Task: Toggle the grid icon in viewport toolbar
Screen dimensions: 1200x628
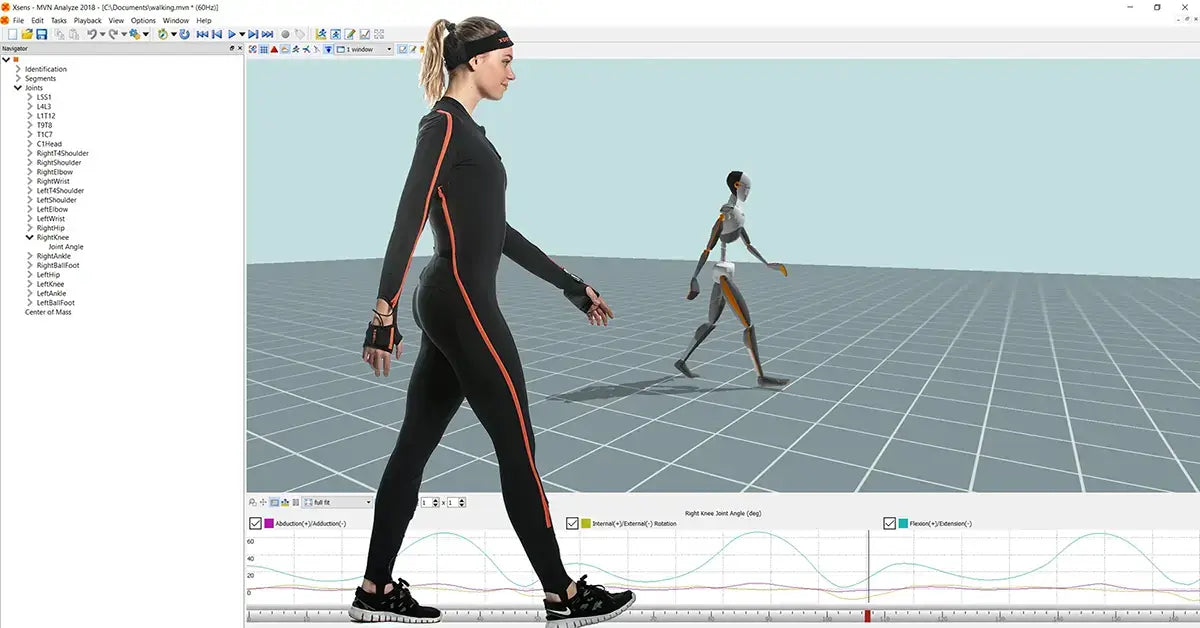Action: pos(264,49)
